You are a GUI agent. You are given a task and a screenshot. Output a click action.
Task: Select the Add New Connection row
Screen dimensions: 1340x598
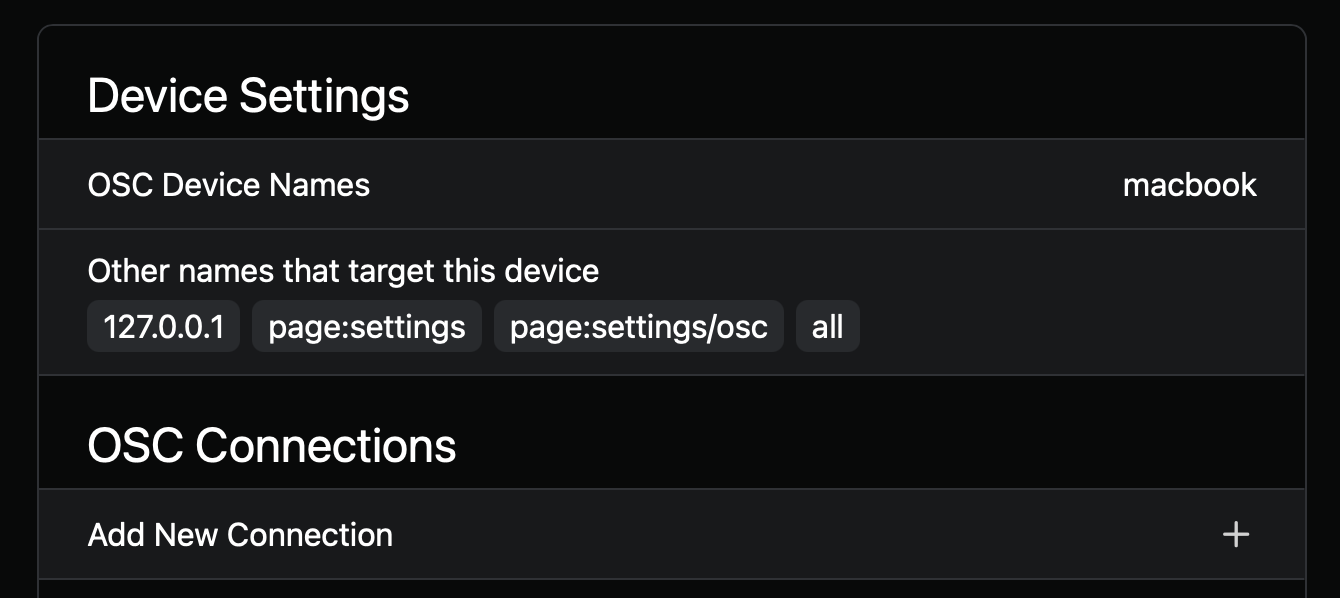pyautogui.click(x=670, y=534)
